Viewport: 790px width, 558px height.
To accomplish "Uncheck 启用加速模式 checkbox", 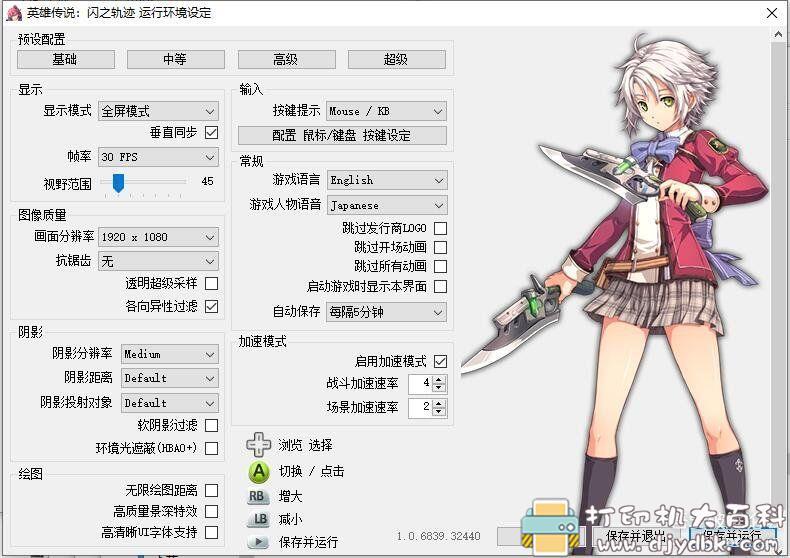I will (440, 361).
